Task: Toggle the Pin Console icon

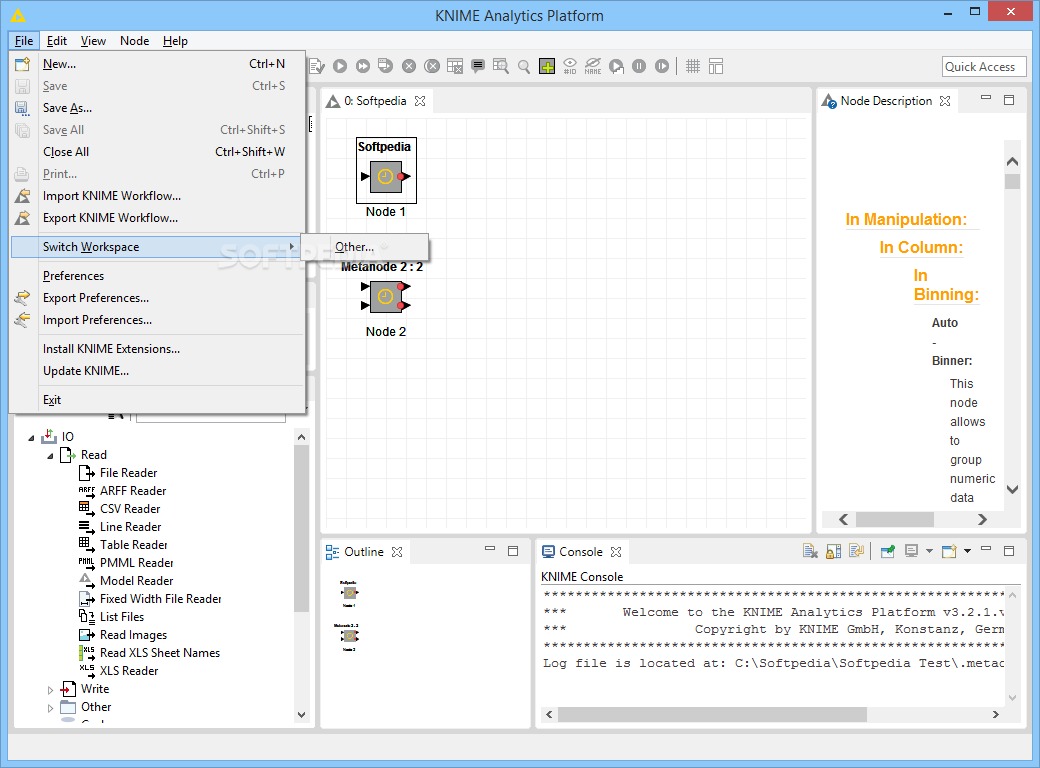Action: 887,551
